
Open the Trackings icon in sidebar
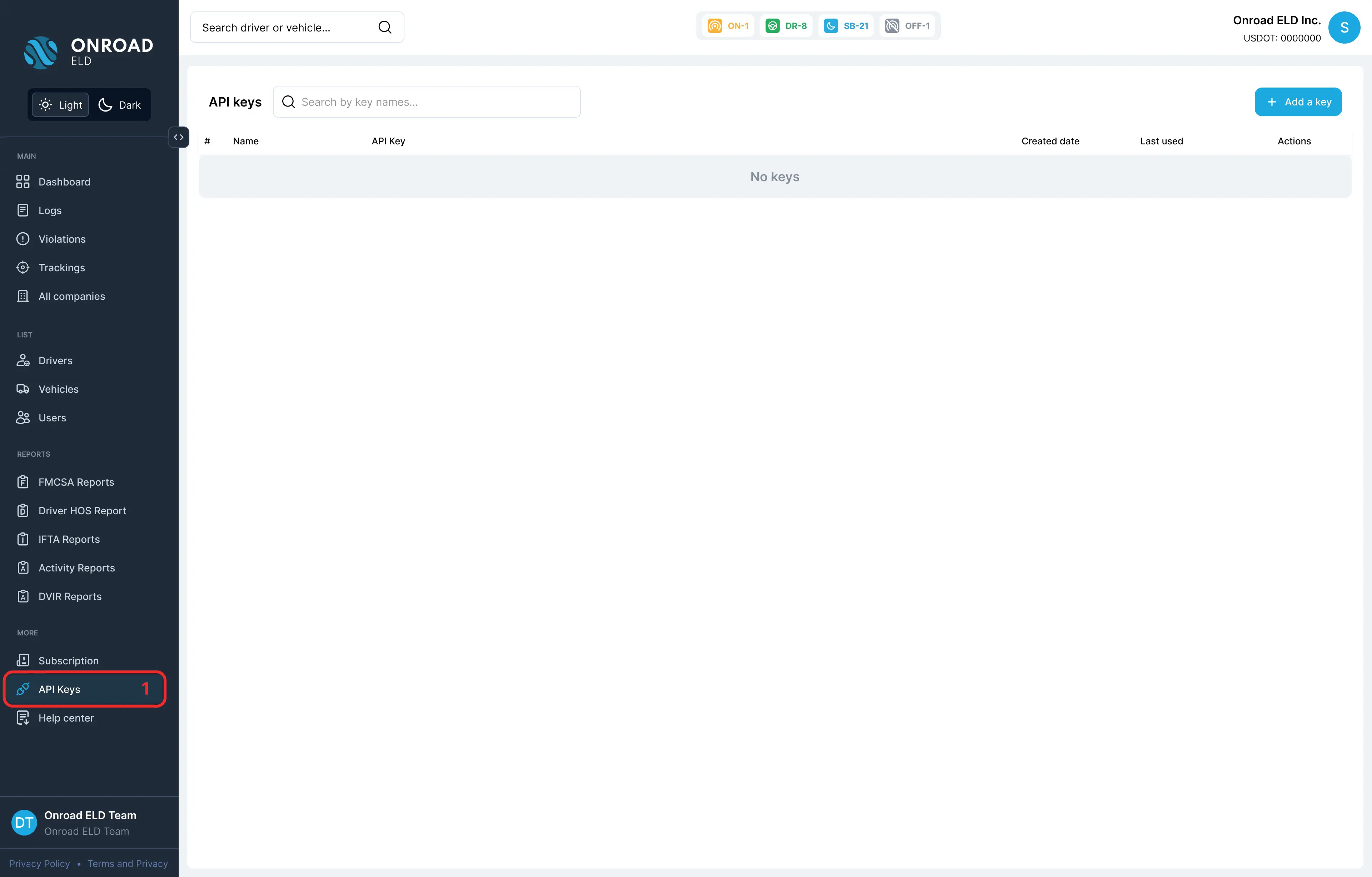tap(23, 267)
